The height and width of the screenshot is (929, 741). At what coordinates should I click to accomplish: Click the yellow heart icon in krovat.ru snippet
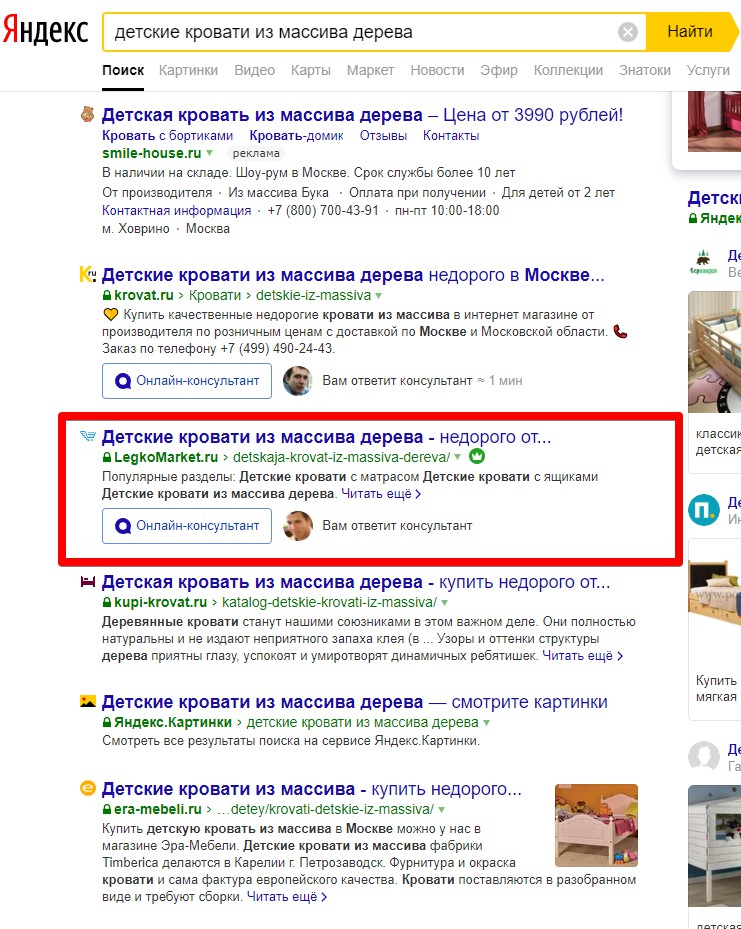click(110, 315)
